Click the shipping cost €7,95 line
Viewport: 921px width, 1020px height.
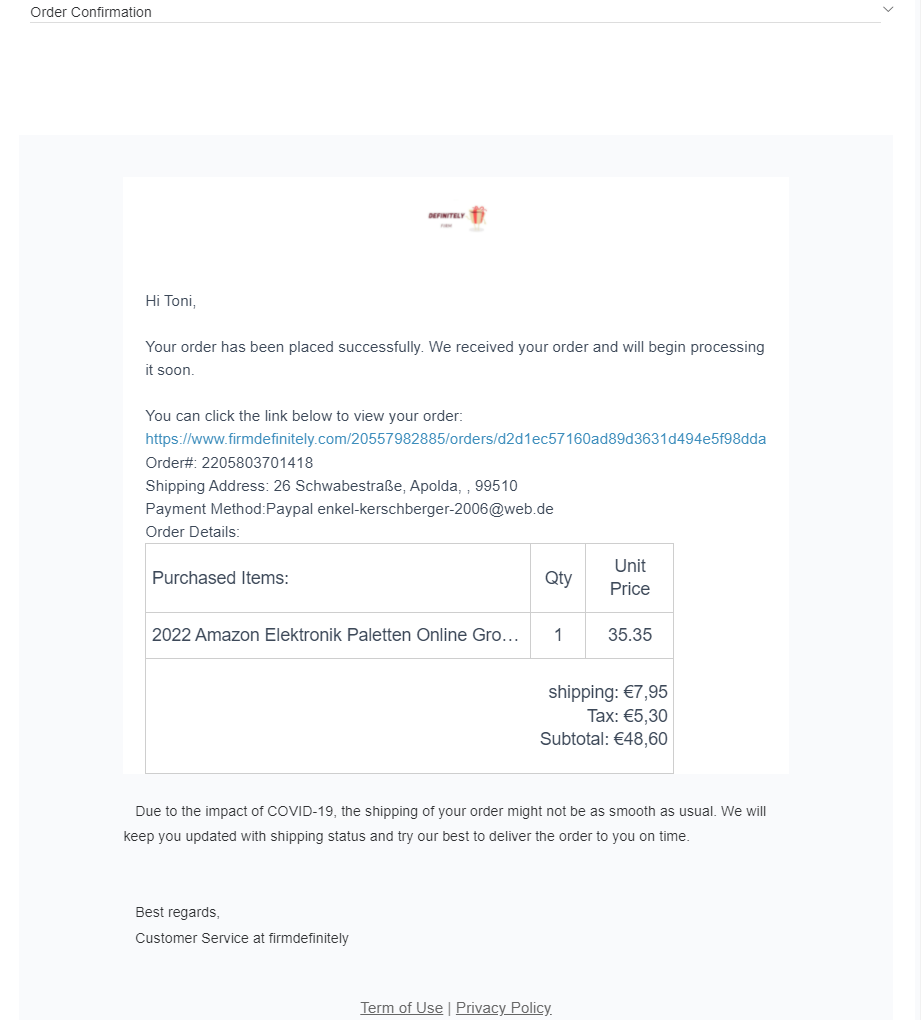[607, 692]
